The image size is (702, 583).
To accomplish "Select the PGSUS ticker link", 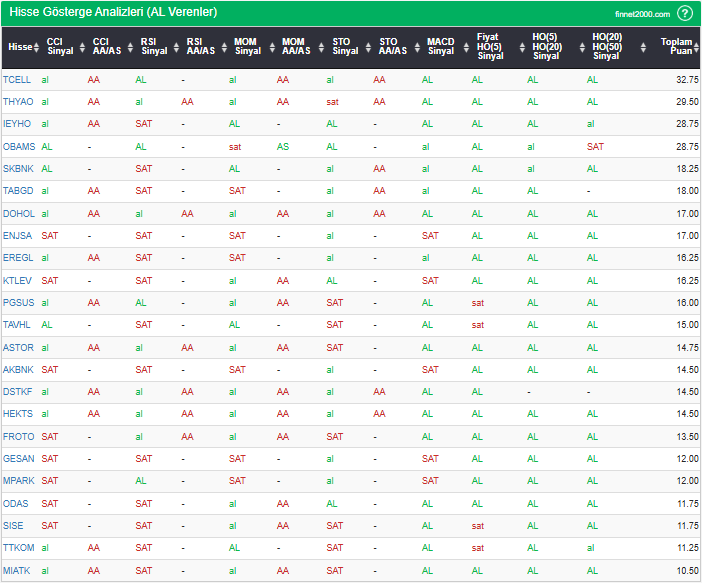I will pyautogui.click(x=18, y=302).
